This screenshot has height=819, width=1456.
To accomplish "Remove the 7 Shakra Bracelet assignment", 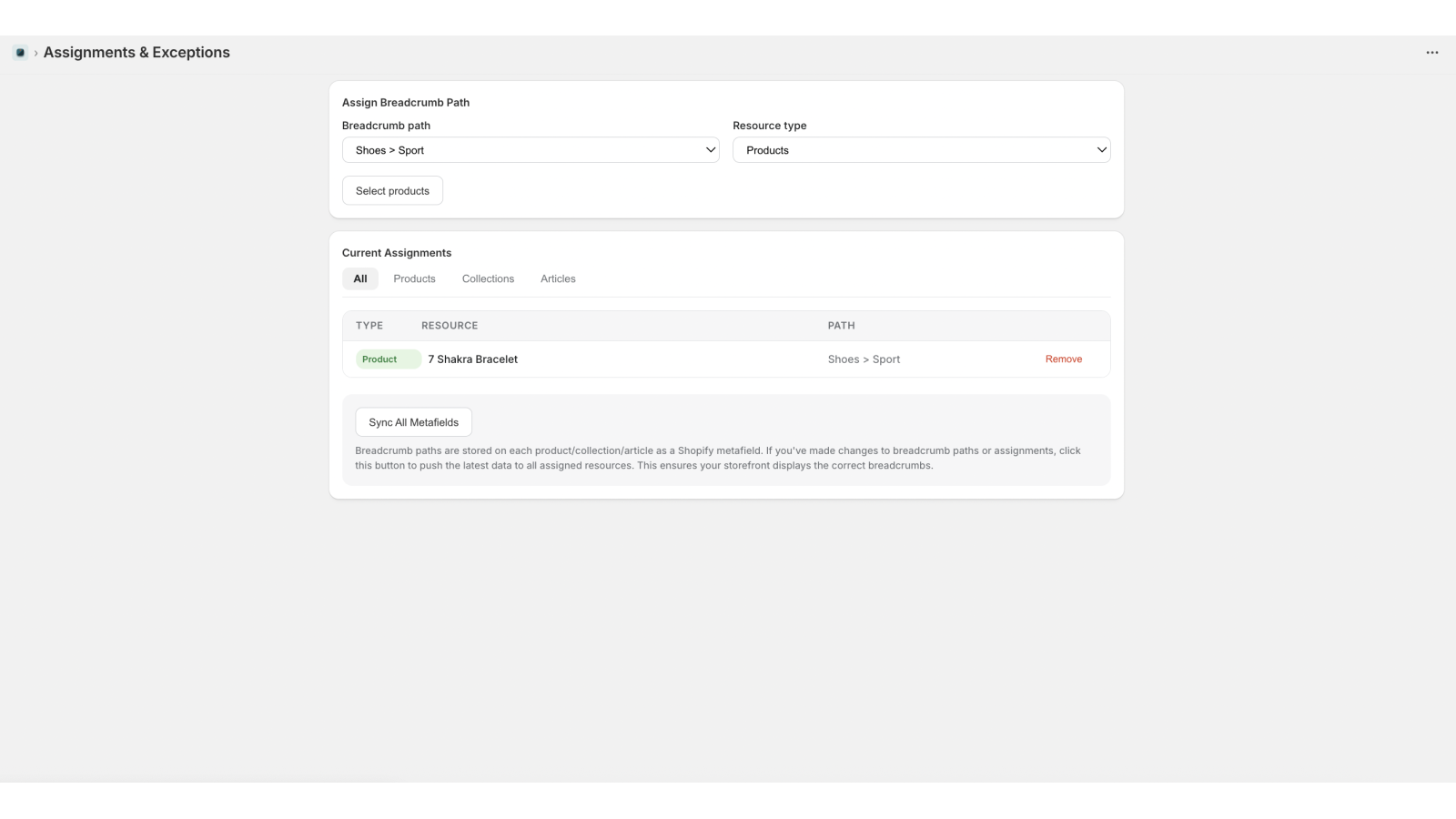I will [x=1063, y=359].
